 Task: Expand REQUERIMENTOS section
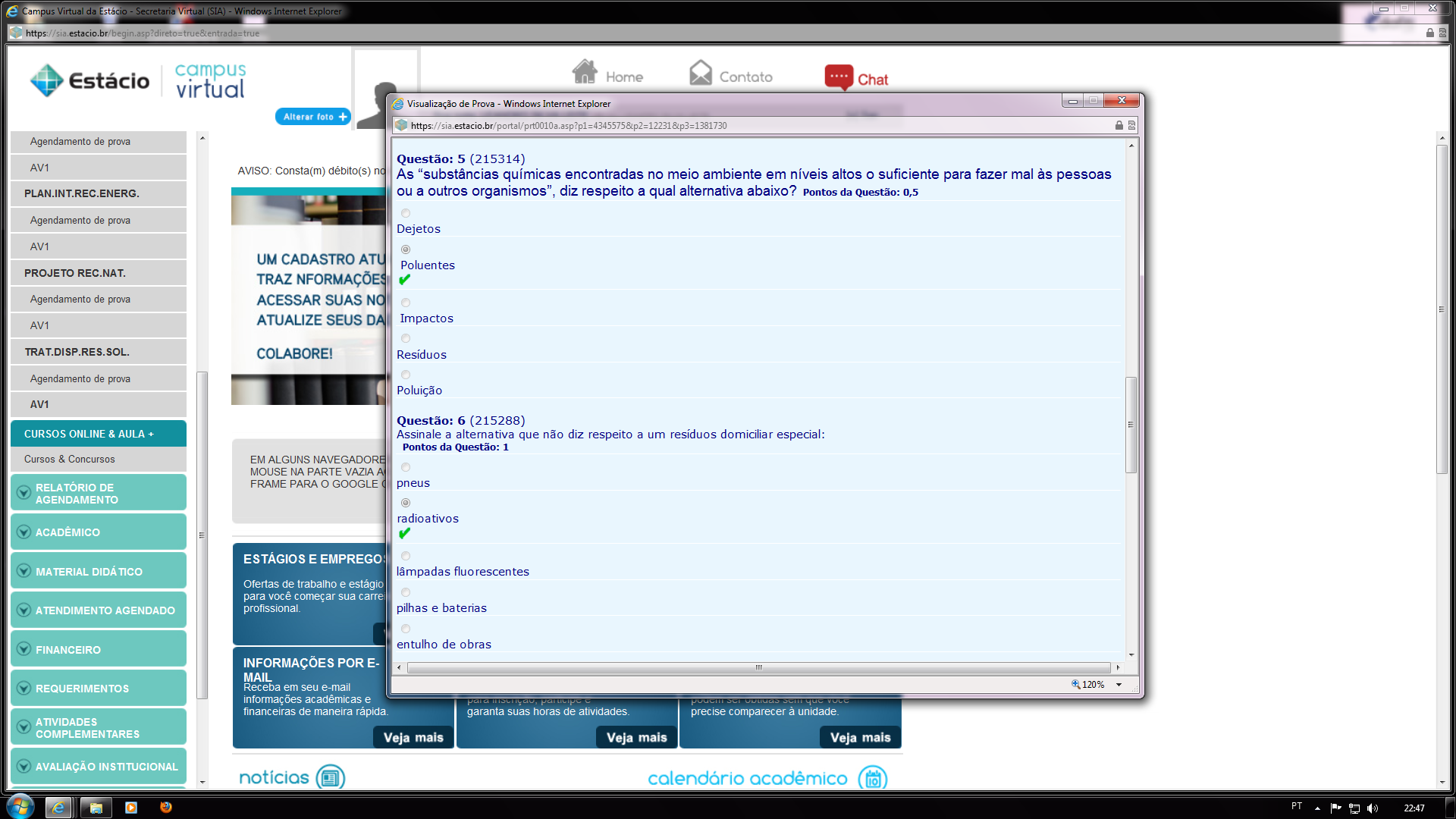point(99,689)
